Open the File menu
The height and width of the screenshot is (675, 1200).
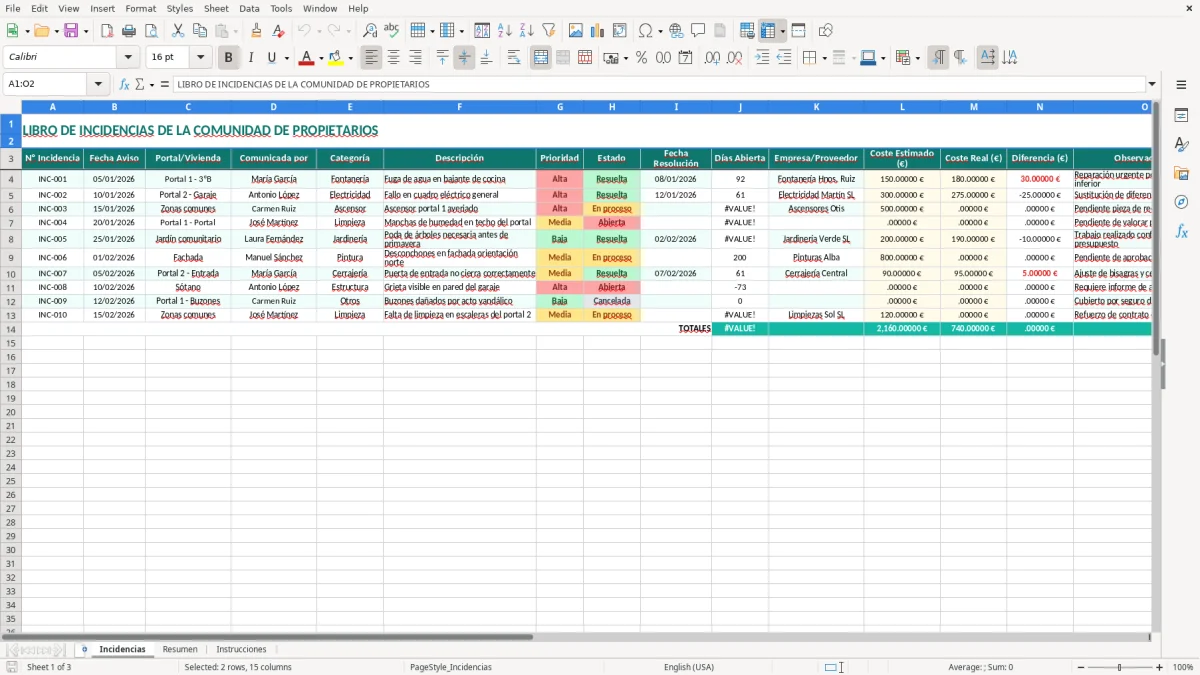pyautogui.click(x=13, y=8)
